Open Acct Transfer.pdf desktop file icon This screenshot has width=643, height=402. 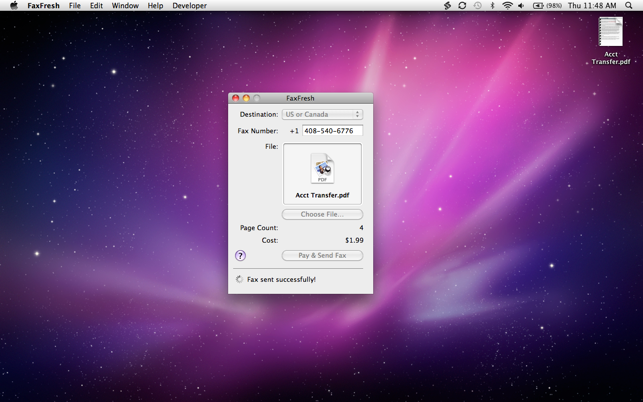(x=610, y=33)
